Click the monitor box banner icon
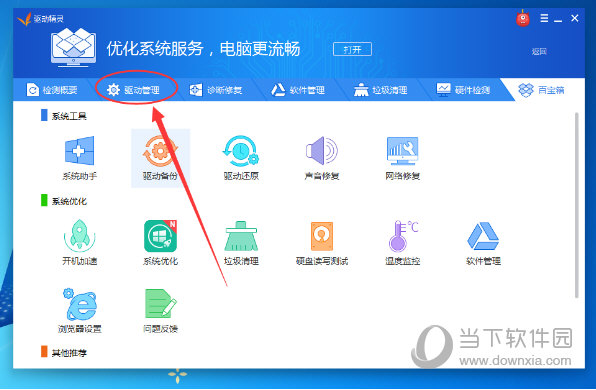The image size is (596, 390). point(73,48)
